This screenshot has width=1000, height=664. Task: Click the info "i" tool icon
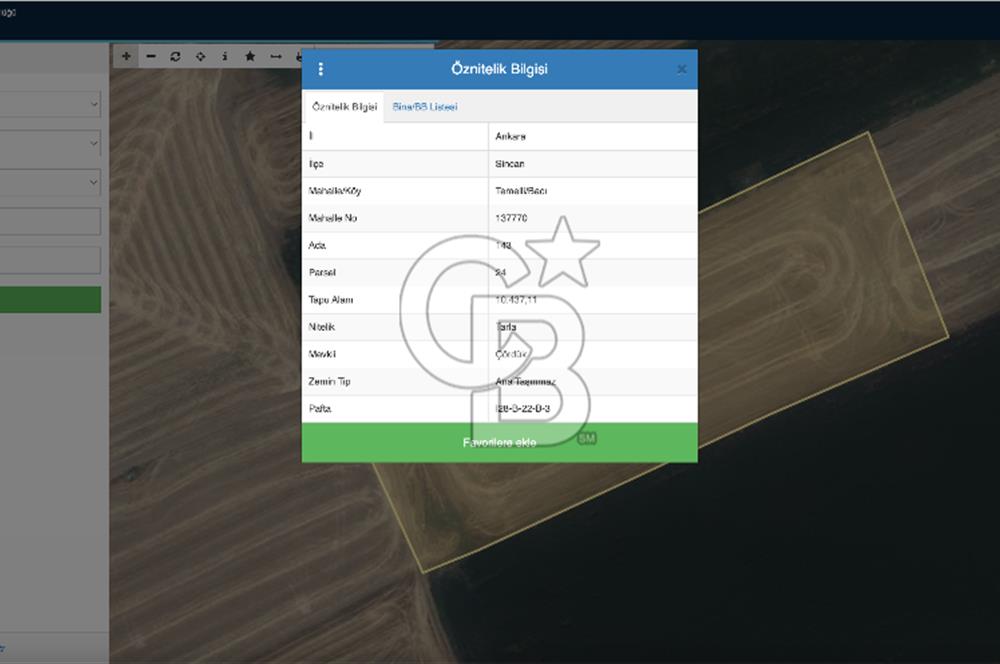(224, 56)
